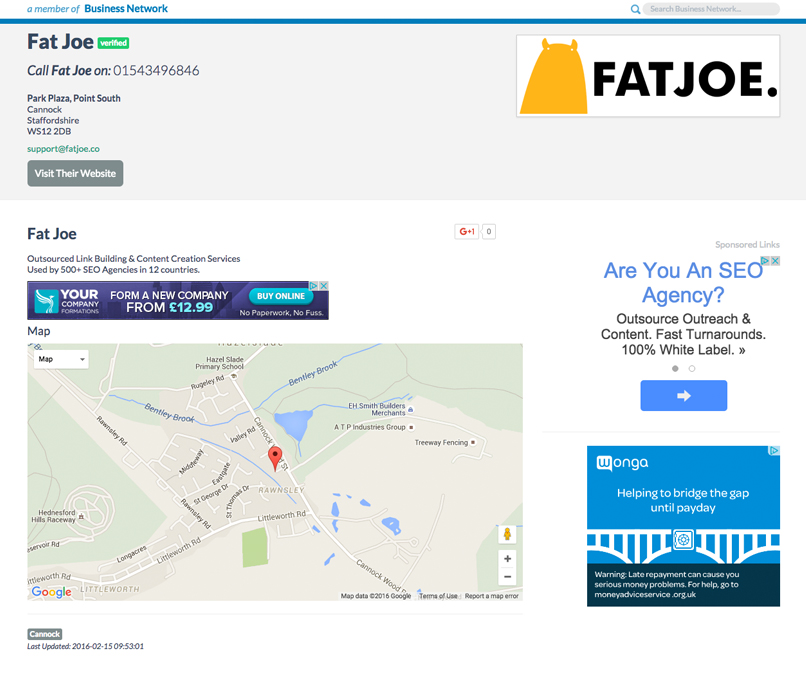
Task: Click the Wonga payday ad text
Action: (683, 500)
